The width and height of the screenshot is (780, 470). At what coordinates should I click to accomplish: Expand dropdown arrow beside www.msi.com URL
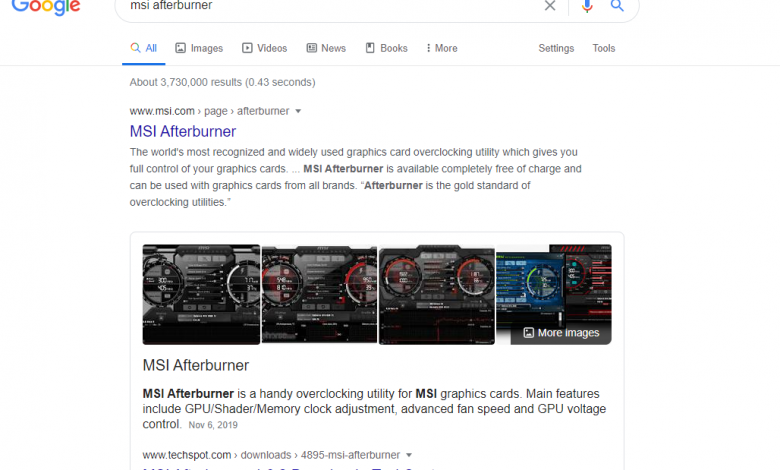(x=298, y=111)
